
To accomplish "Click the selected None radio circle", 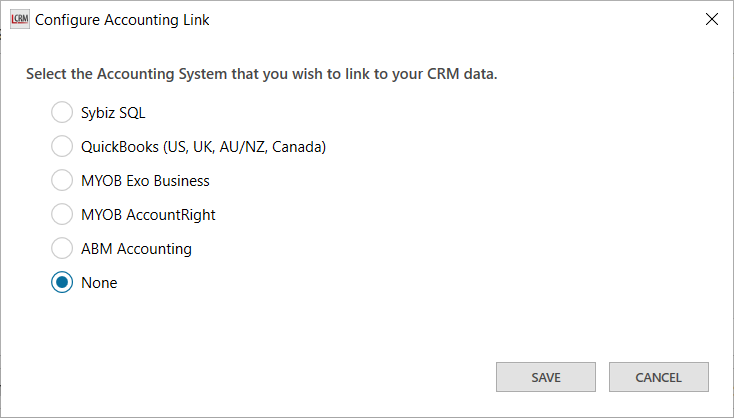I will coord(62,283).
